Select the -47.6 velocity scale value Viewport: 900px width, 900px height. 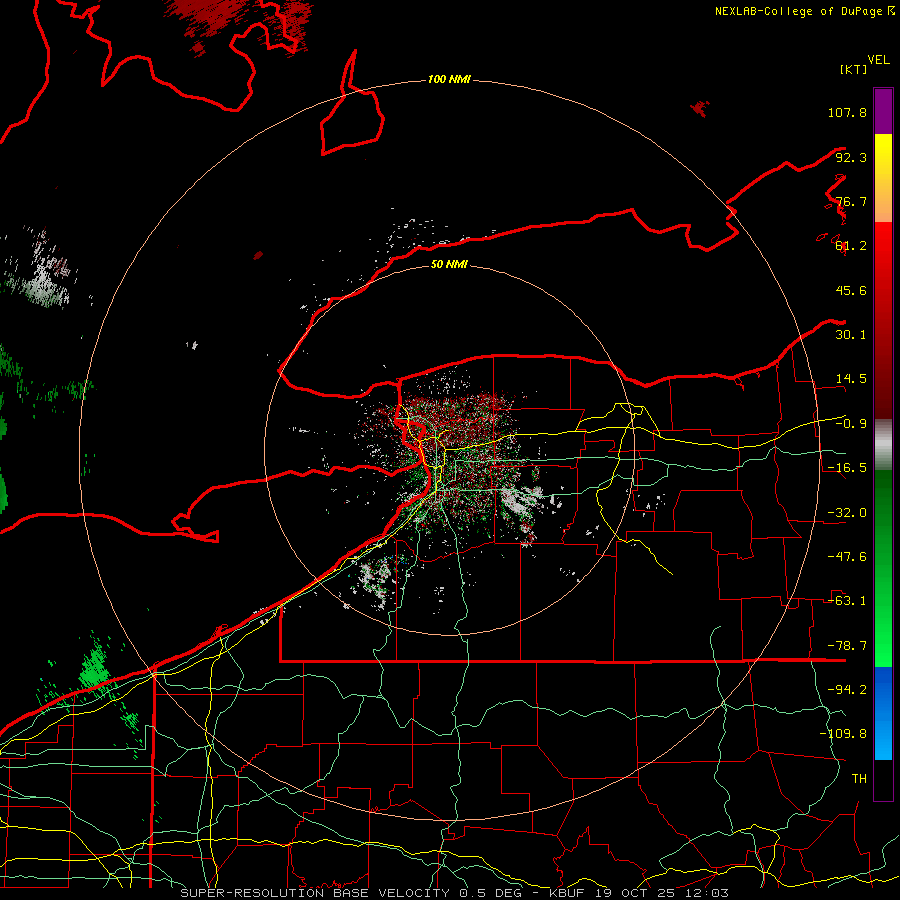click(847, 557)
